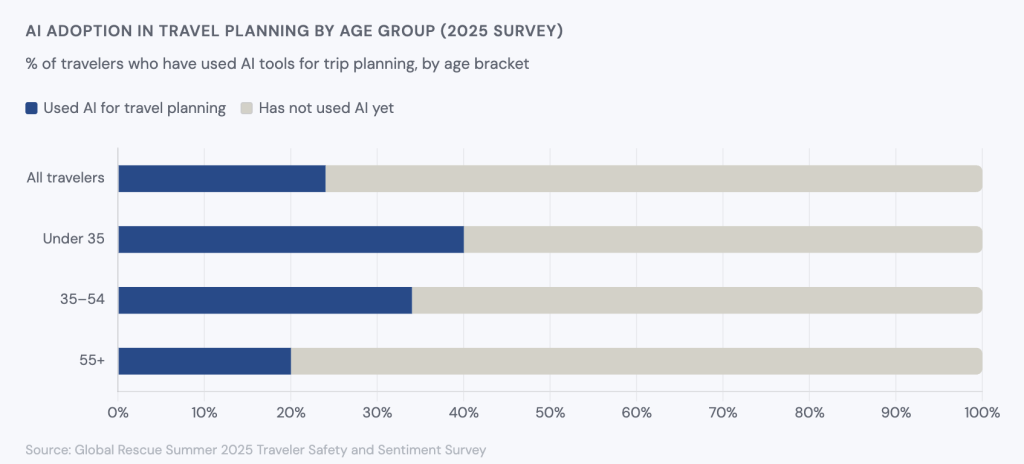Select the gray bar segment for All travelers

click(x=653, y=179)
